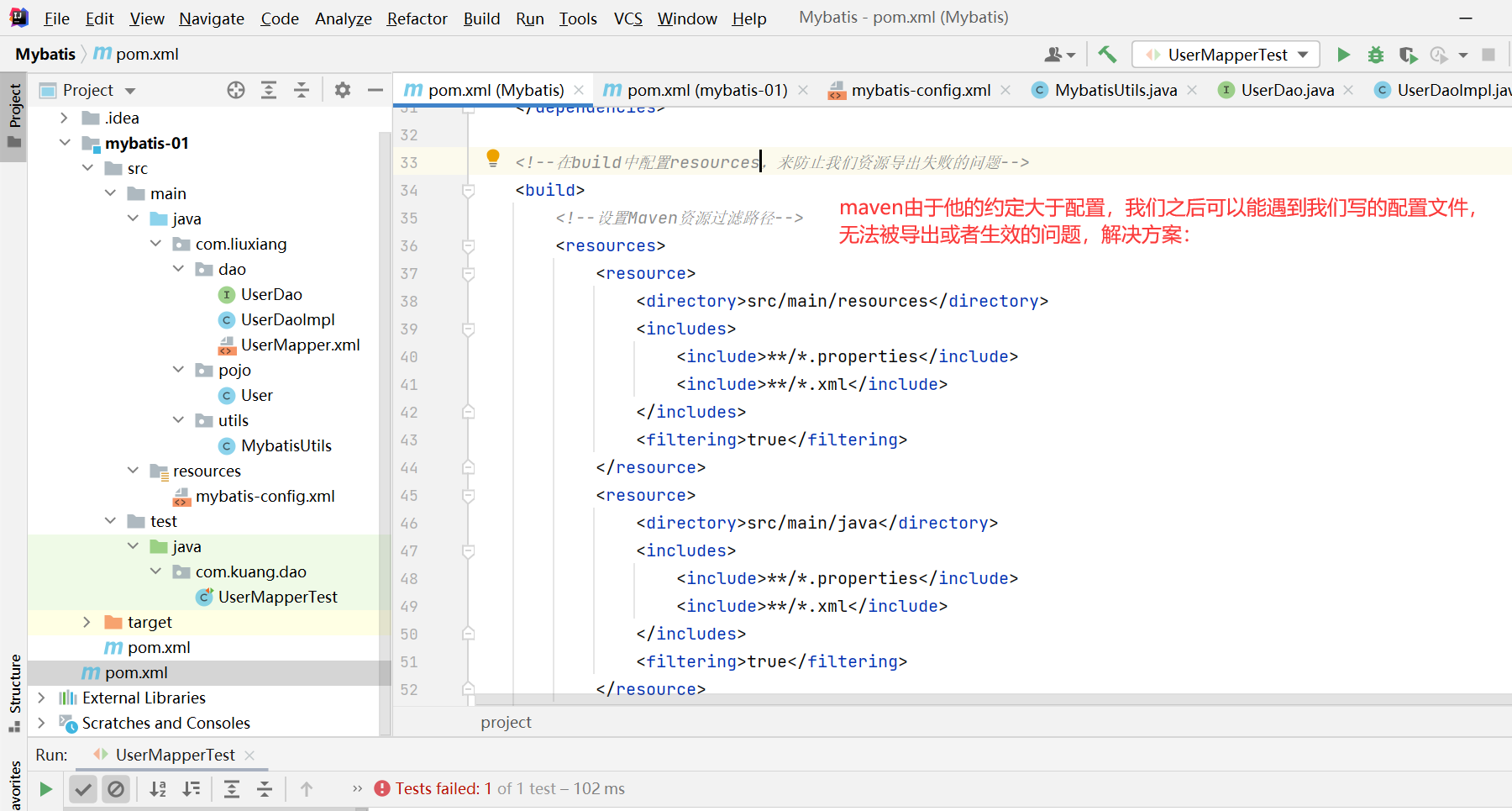The height and width of the screenshot is (811, 1512).
Task: Click the yellow lightbulb intention icon
Action: click(493, 157)
